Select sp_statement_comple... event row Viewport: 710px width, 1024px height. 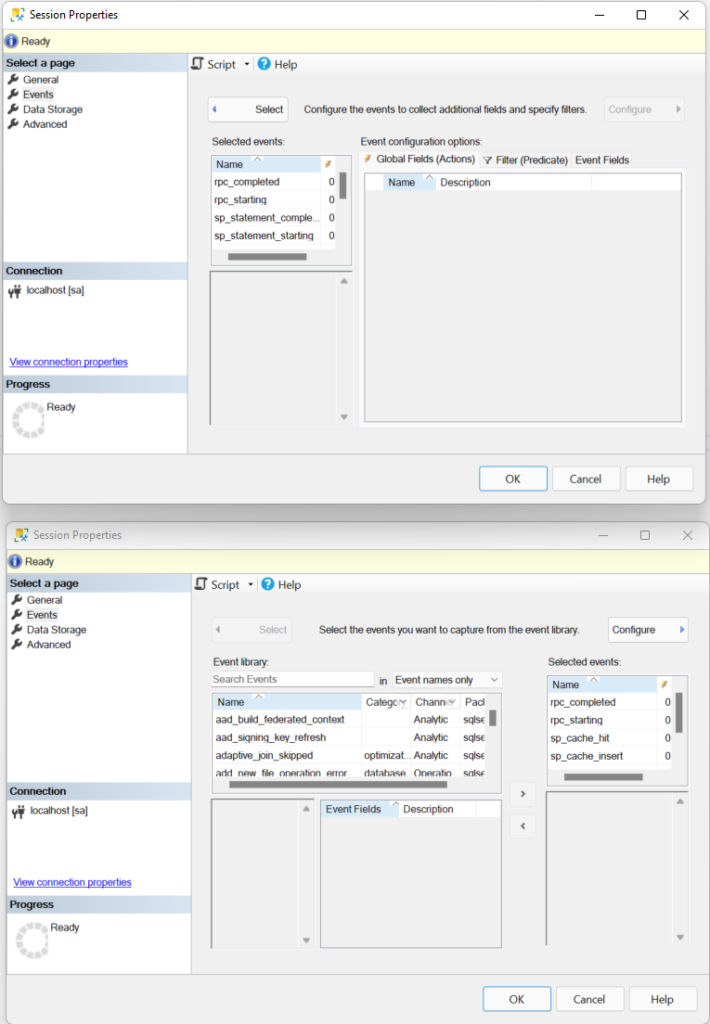point(273,217)
